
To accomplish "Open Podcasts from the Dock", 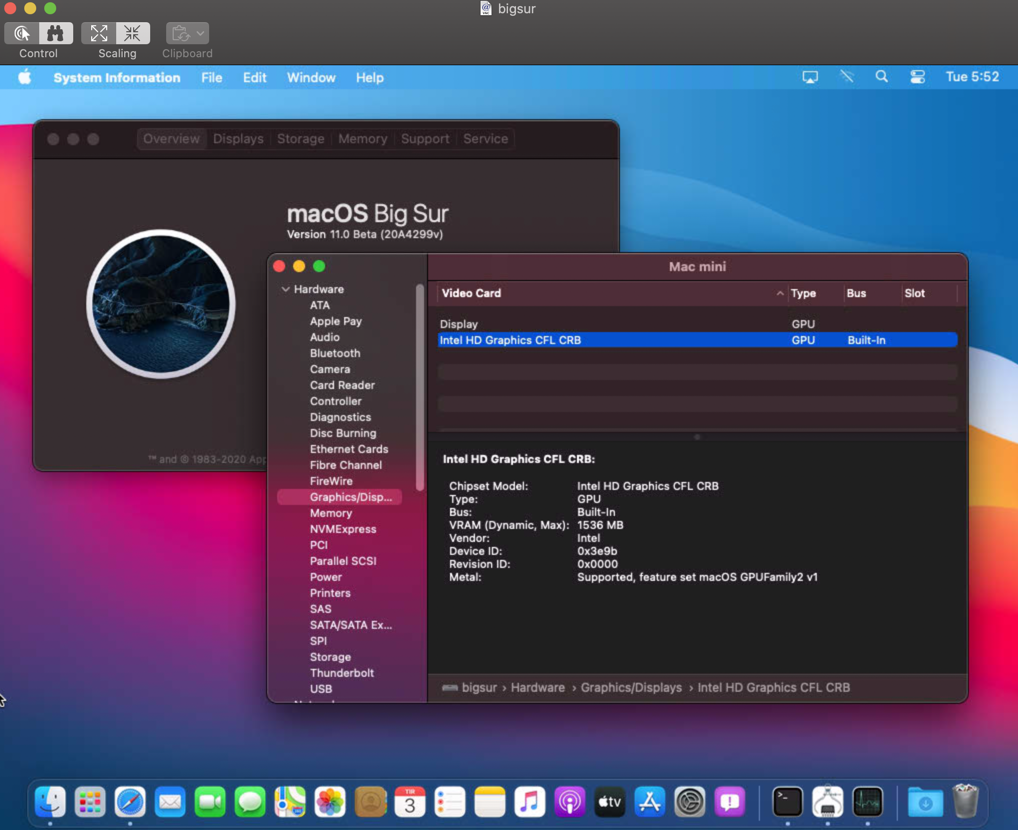I will (570, 802).
